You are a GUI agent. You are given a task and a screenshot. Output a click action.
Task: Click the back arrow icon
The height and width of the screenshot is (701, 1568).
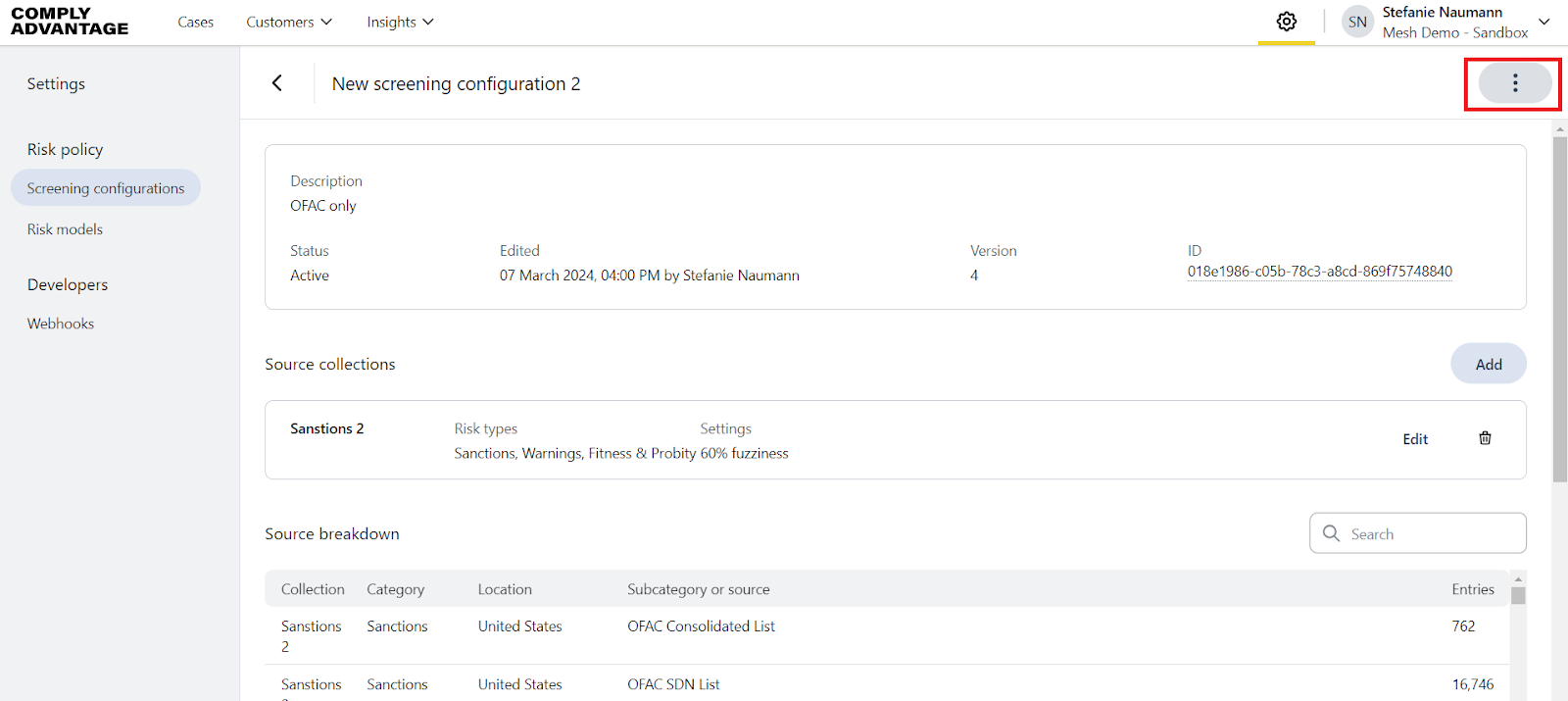point(277,83)
